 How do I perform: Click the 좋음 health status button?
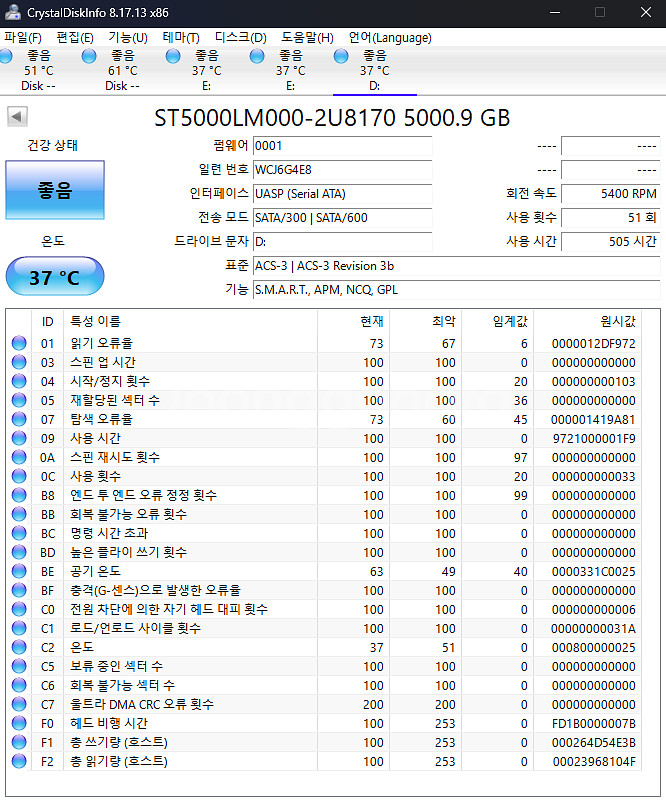click(55, 190)
